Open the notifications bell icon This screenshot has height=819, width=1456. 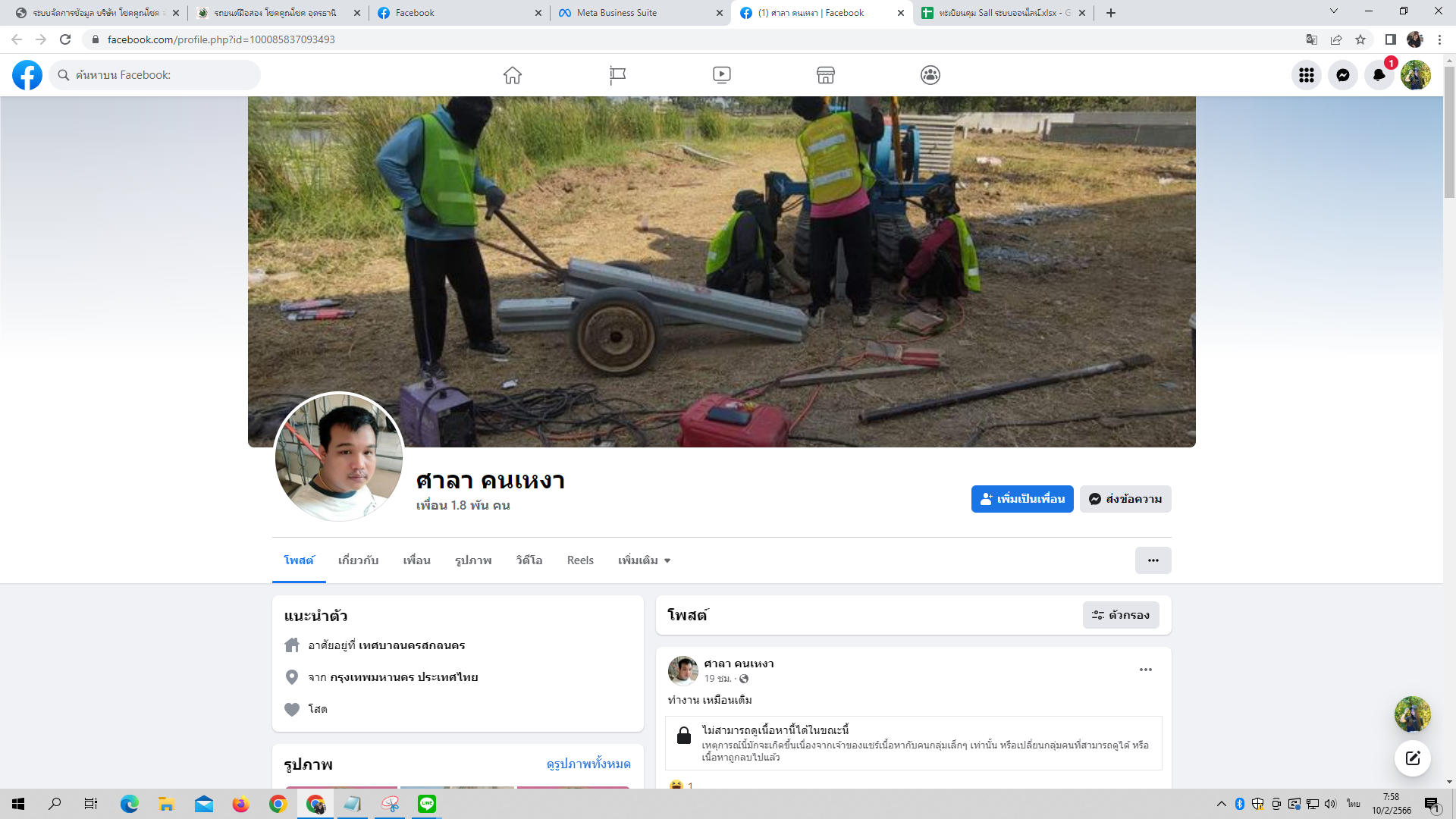pyautogui.click(x=1379, y=75)
